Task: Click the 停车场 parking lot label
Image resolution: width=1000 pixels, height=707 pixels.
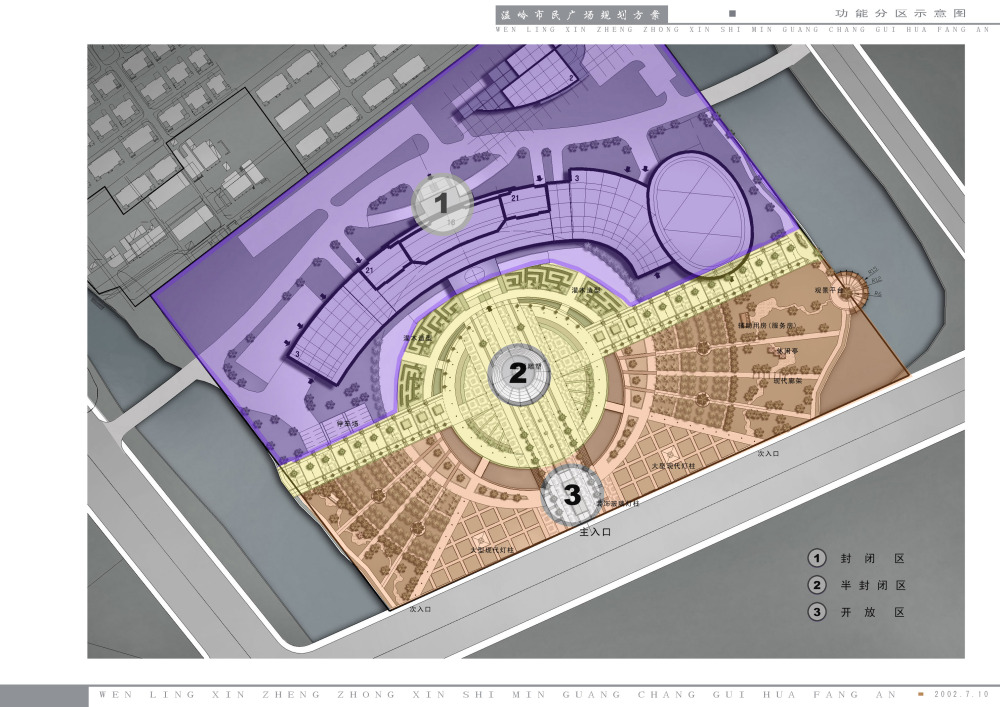Action: pyautogui.click(x=348, y=424)
